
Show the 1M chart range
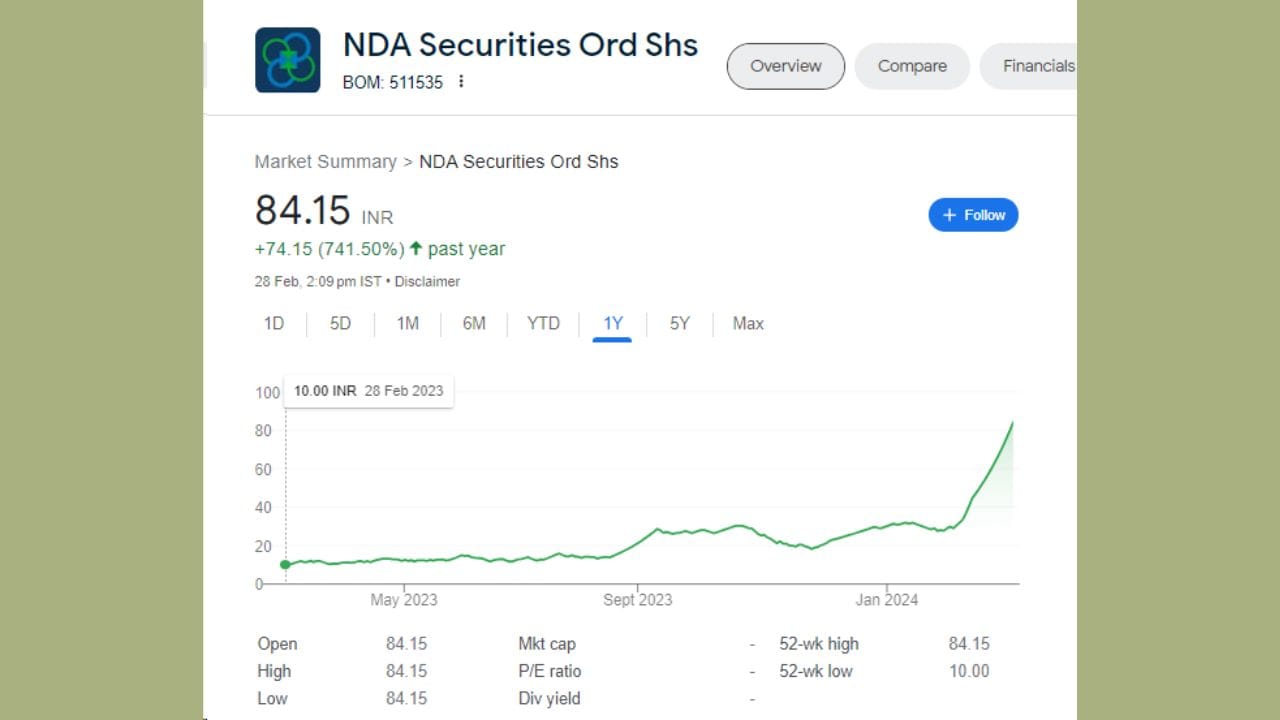point(407,323)
